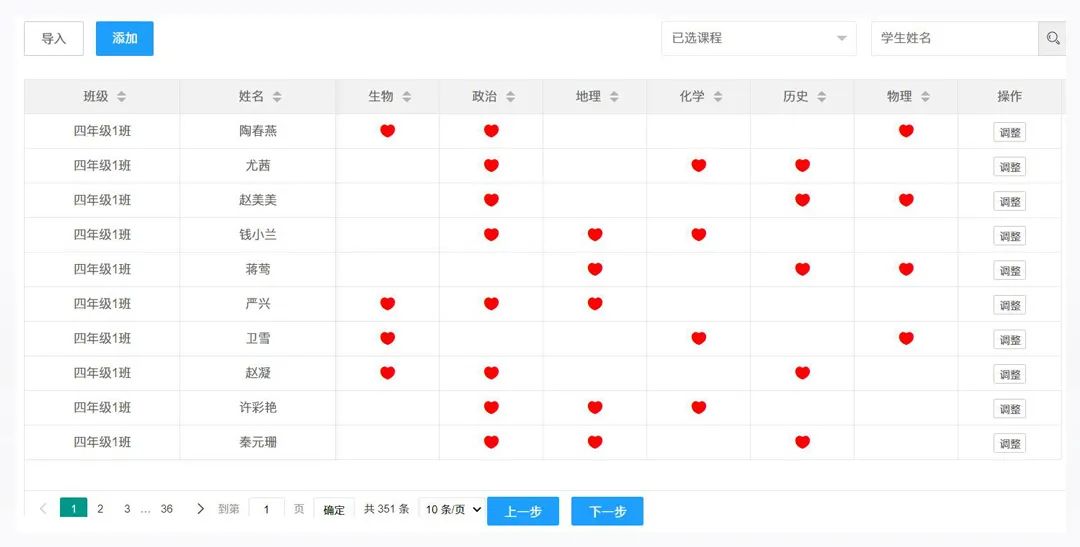Click 赵美美's 政治 heart icon

491,200
